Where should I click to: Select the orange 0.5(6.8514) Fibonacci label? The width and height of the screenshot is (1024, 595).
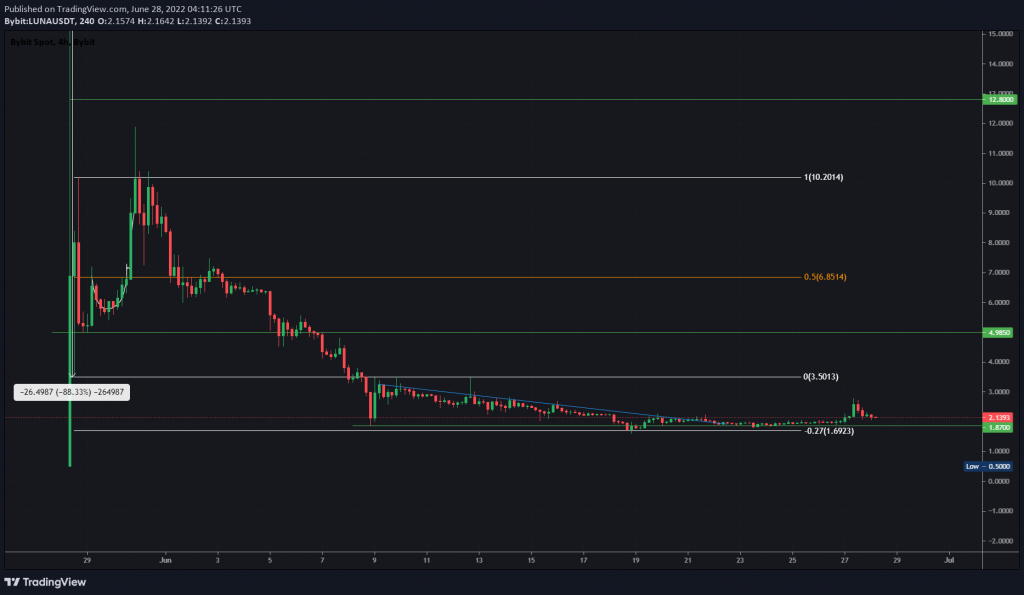pos(825,277)
